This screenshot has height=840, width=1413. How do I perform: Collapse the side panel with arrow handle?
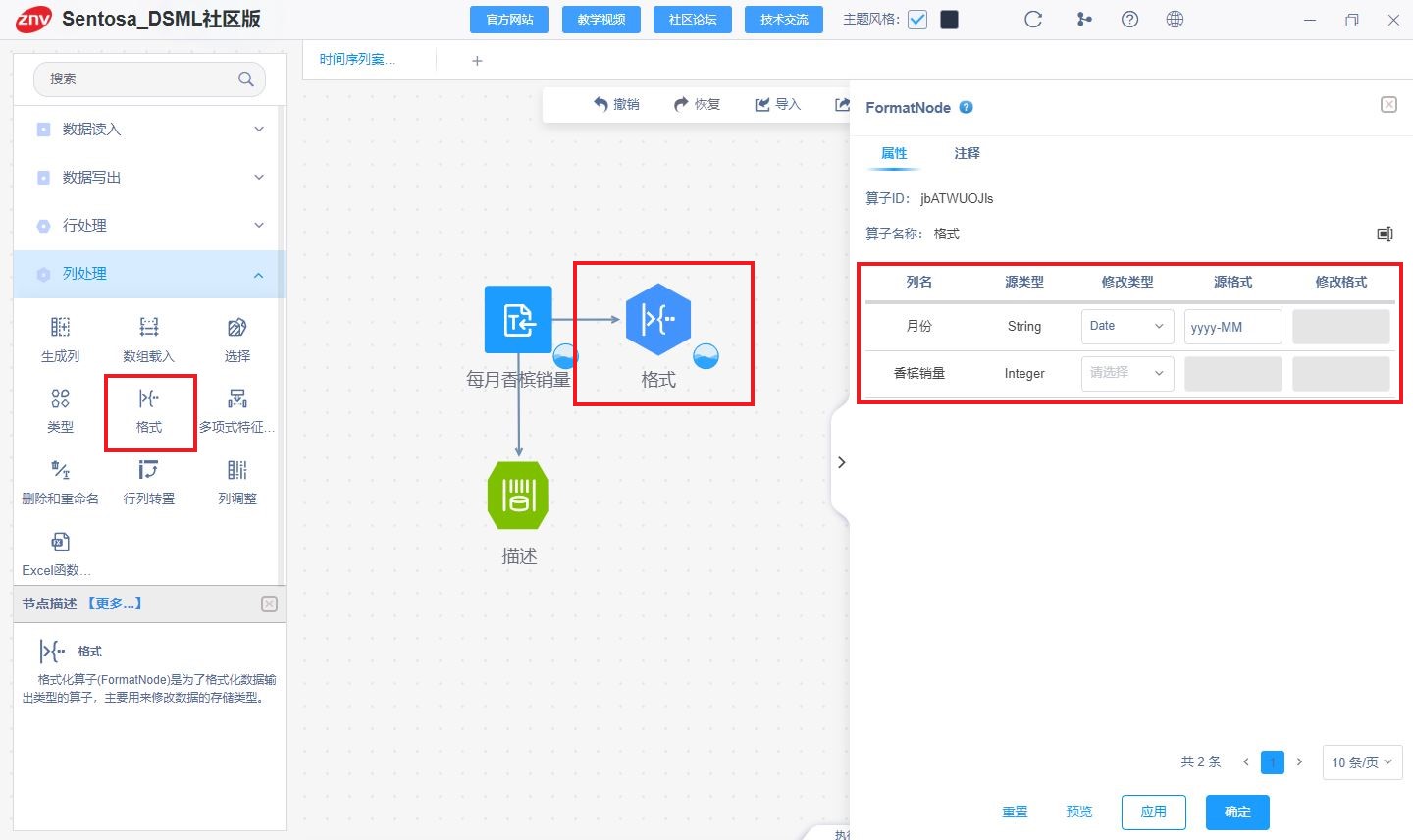point(841,462)
